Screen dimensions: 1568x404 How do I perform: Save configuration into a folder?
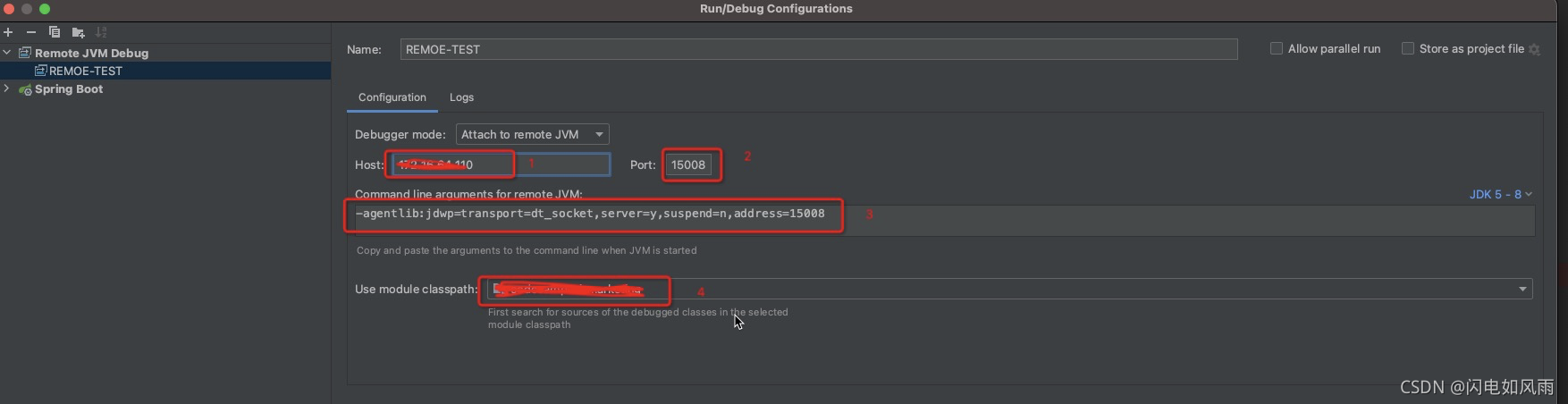click(x=78, y=32)
